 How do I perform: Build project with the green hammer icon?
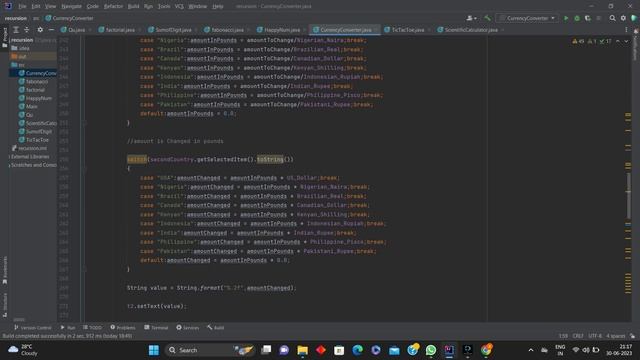[x=487, y=18]
